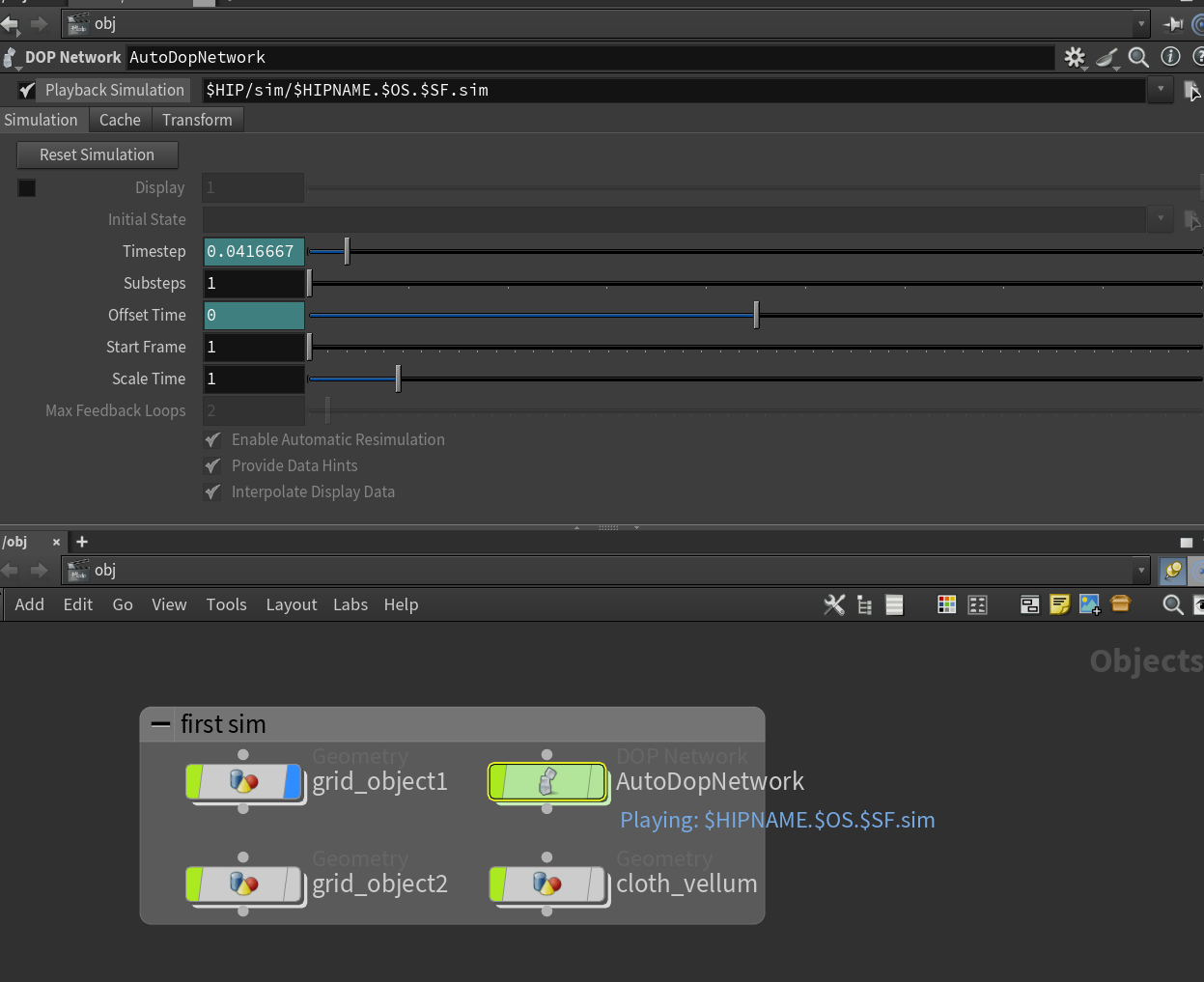Open the node shapes layout icon
Screen dimensions: 1204x982
pos(977,604)
